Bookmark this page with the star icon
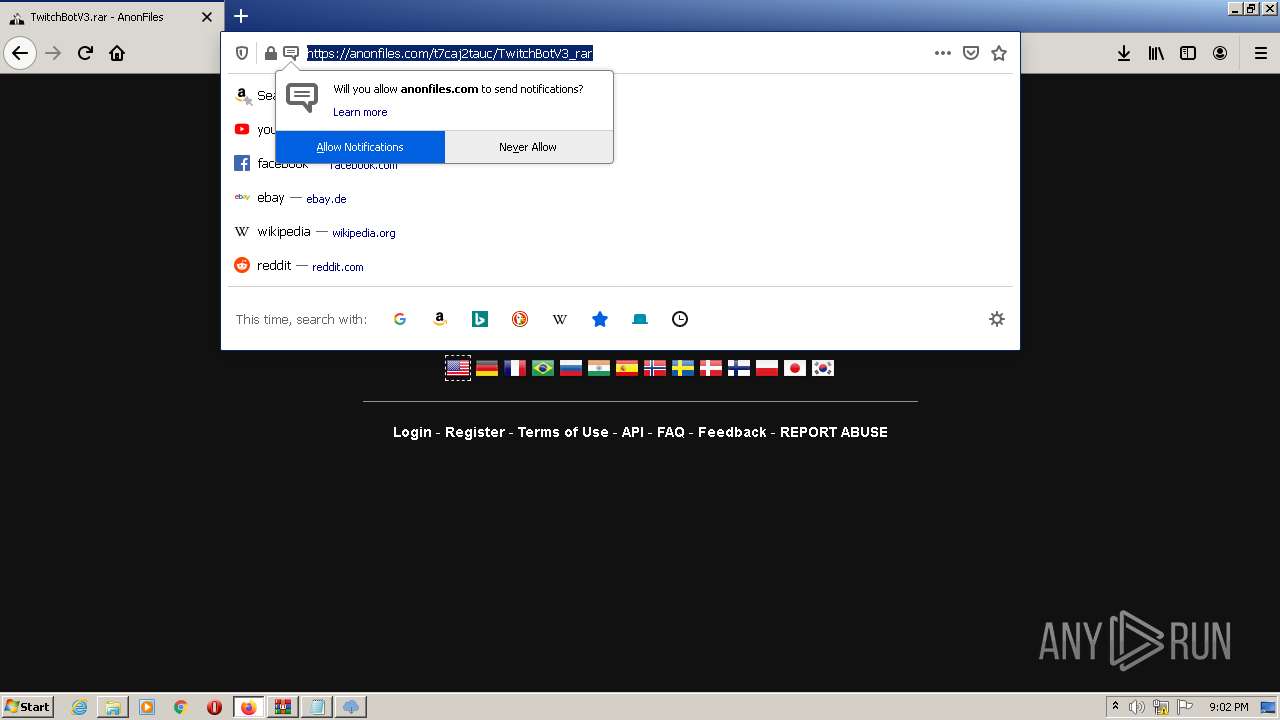The image size is (1280, 720). pos(999,53)
